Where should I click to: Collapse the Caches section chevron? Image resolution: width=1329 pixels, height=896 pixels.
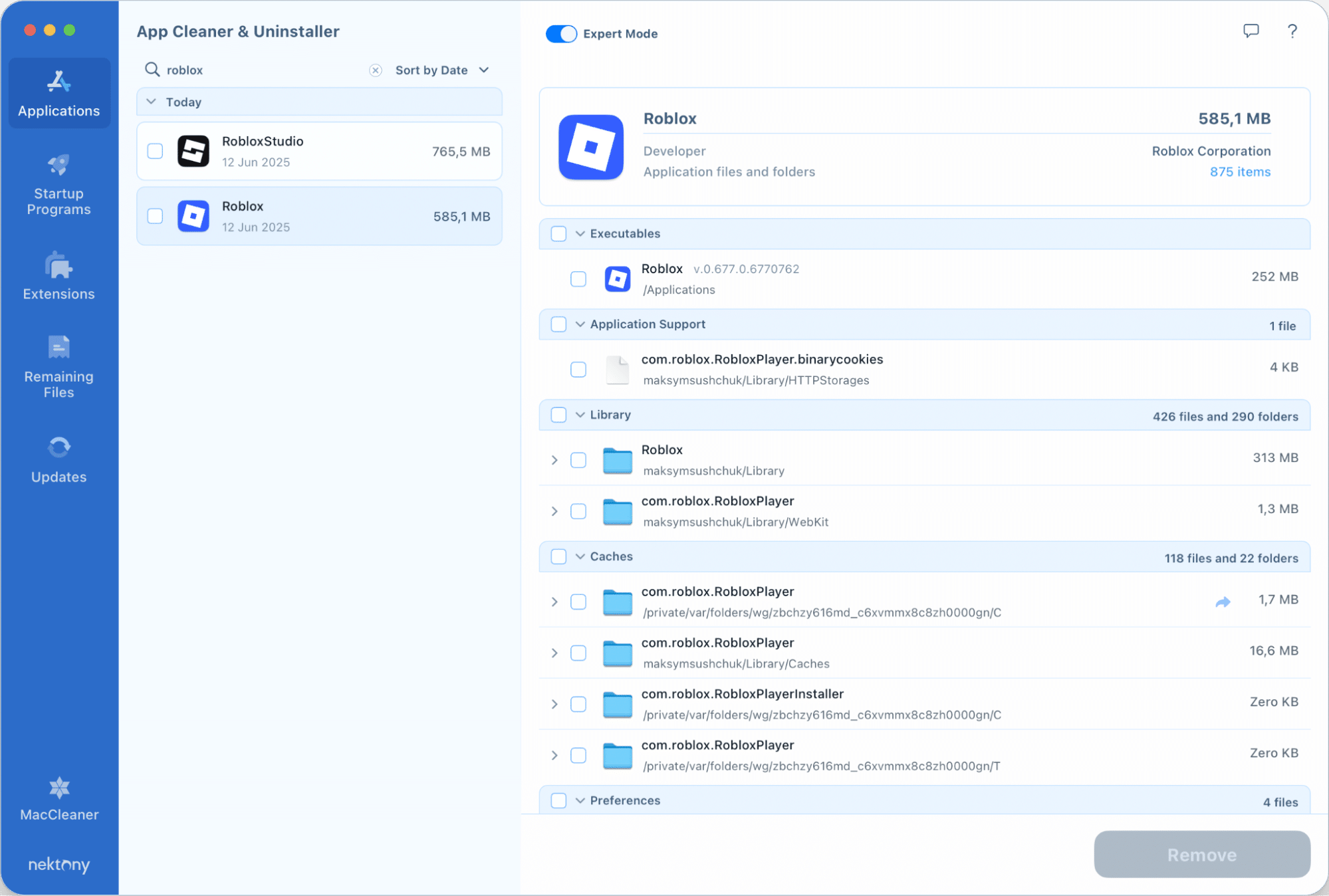[580, 557]
